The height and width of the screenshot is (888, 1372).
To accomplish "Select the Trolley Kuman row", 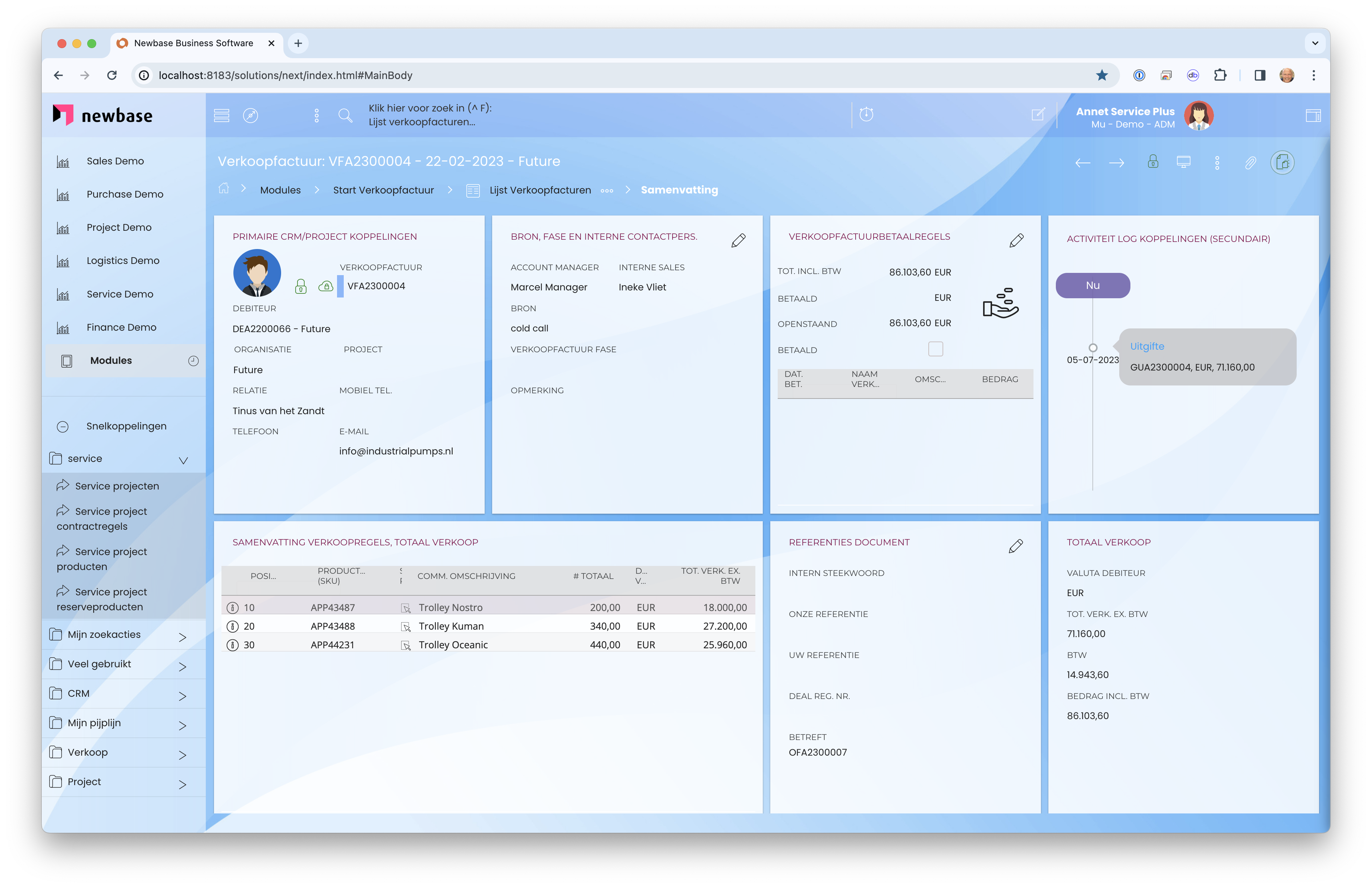I will (451, 626).
